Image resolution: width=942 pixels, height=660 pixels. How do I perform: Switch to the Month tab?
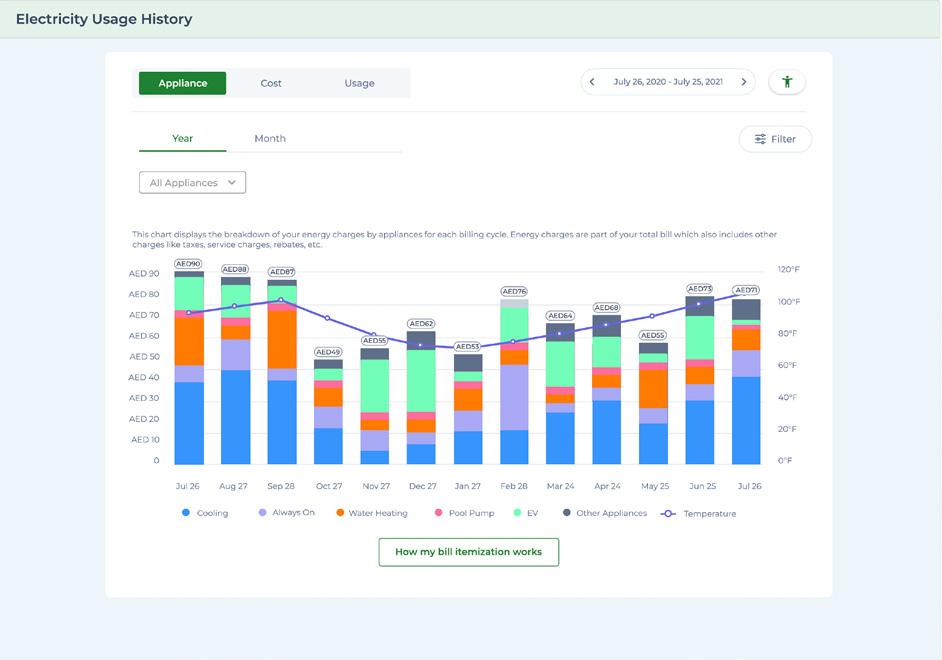pos(270,139)
